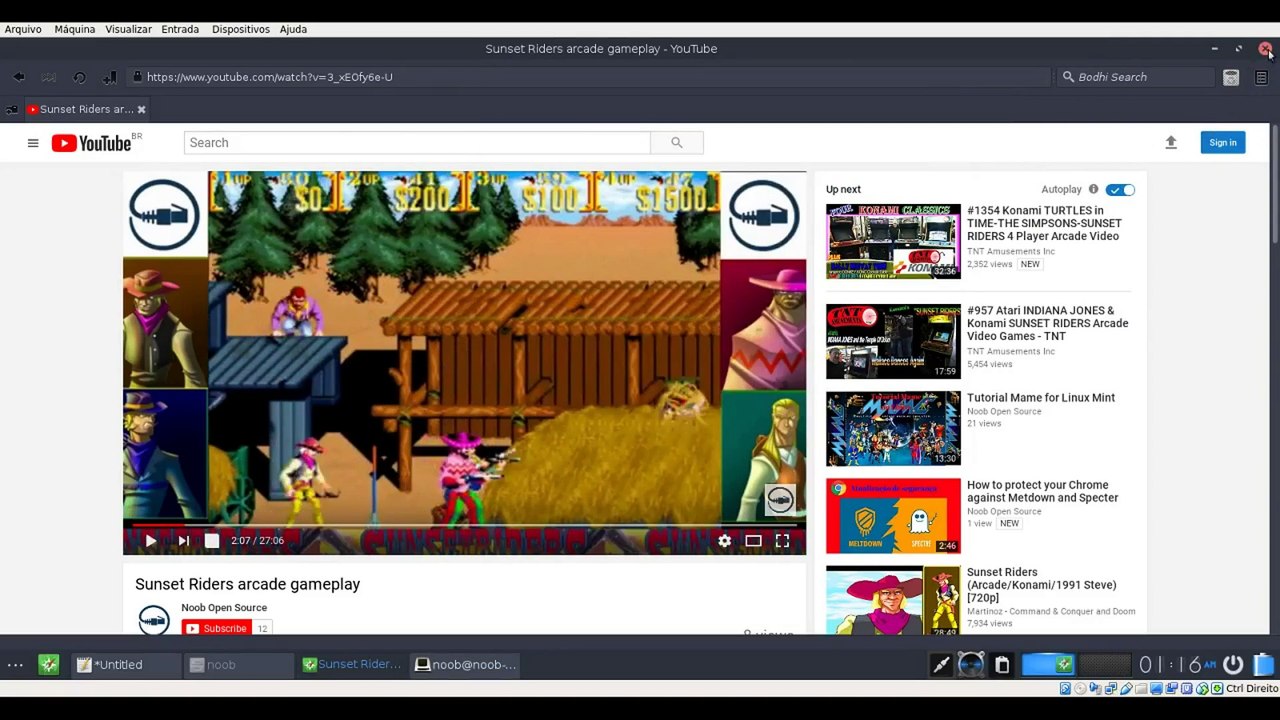Open the Visualizar menu
The image size is (1280, 720).
129,29
